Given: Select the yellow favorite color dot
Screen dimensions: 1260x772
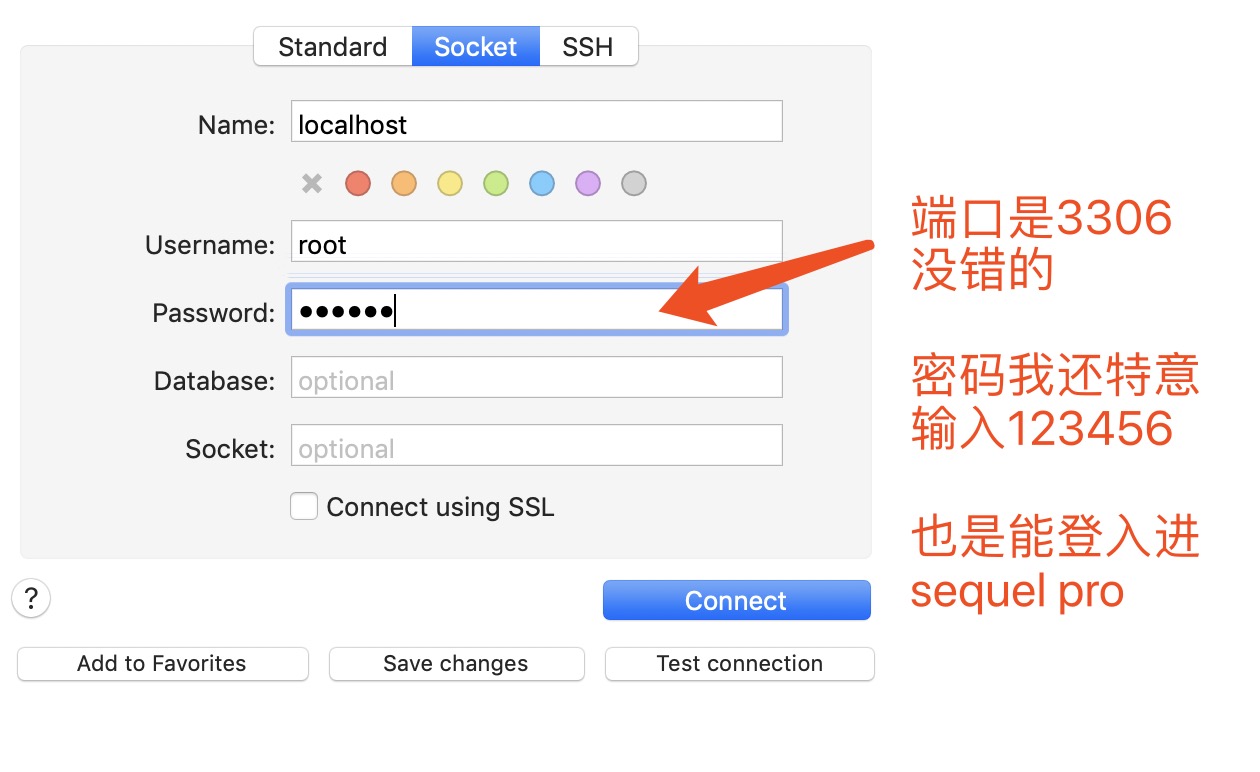Looking at the screenshot, I should (x=449, y=183).
